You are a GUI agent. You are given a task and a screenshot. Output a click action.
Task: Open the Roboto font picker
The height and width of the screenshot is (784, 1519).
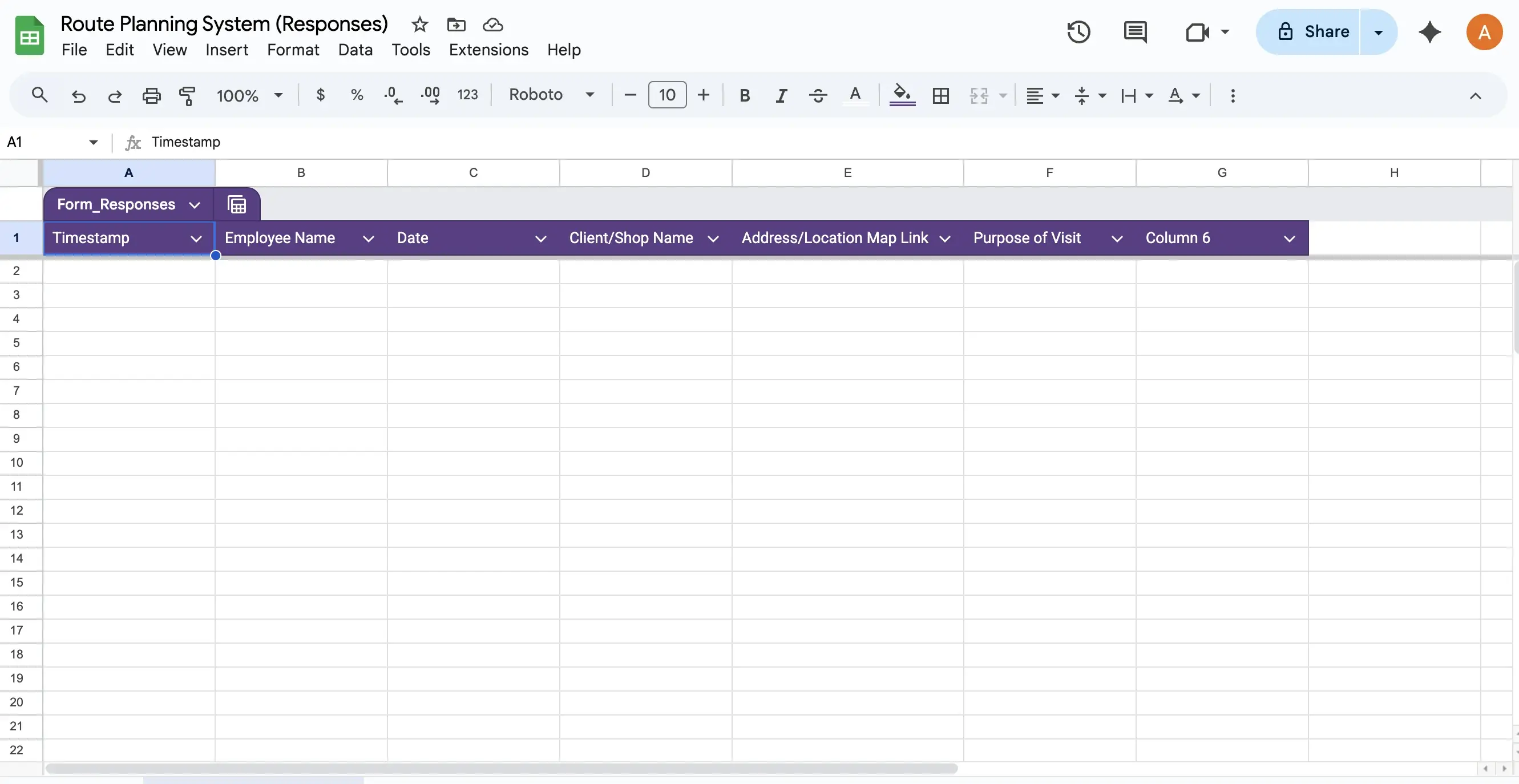pos(550,95)
